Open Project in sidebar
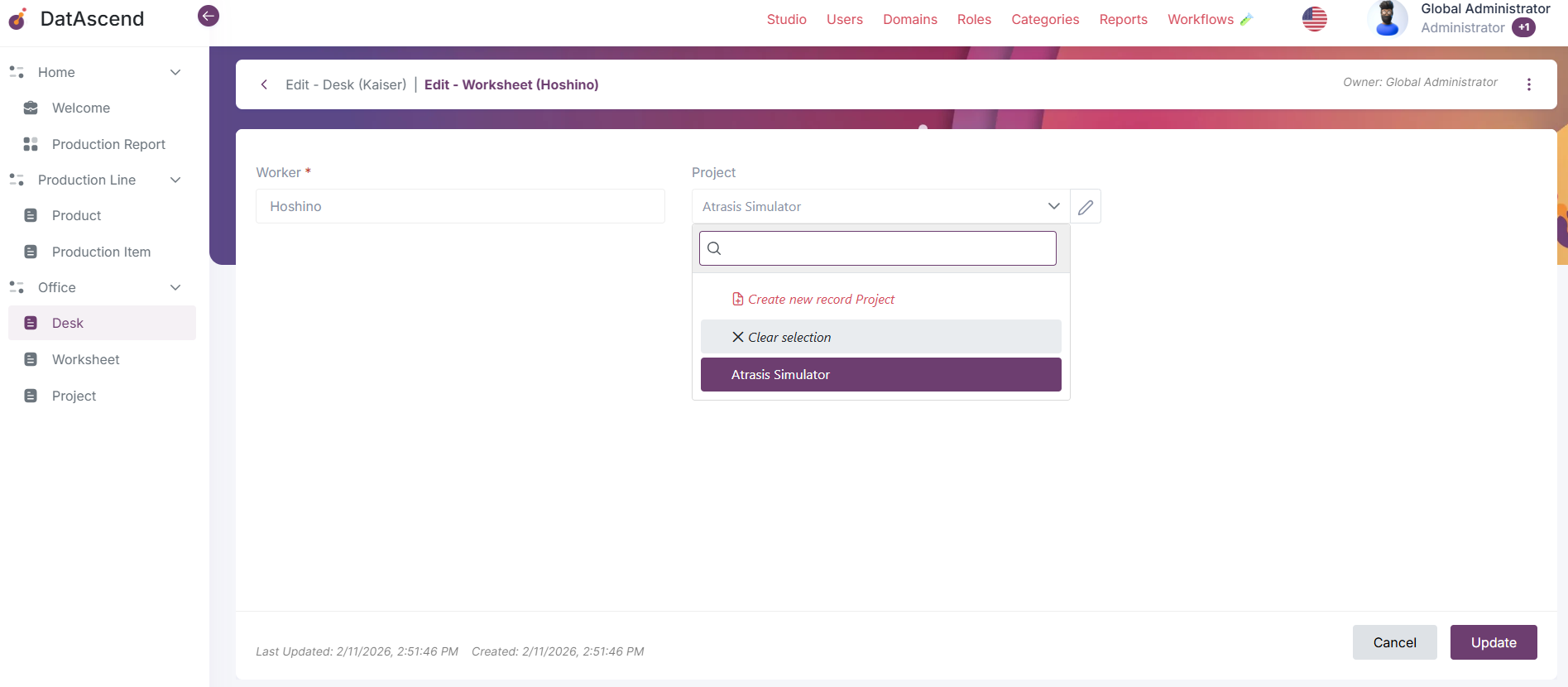This screenshot has height=687, width=1568. (74, 396)
